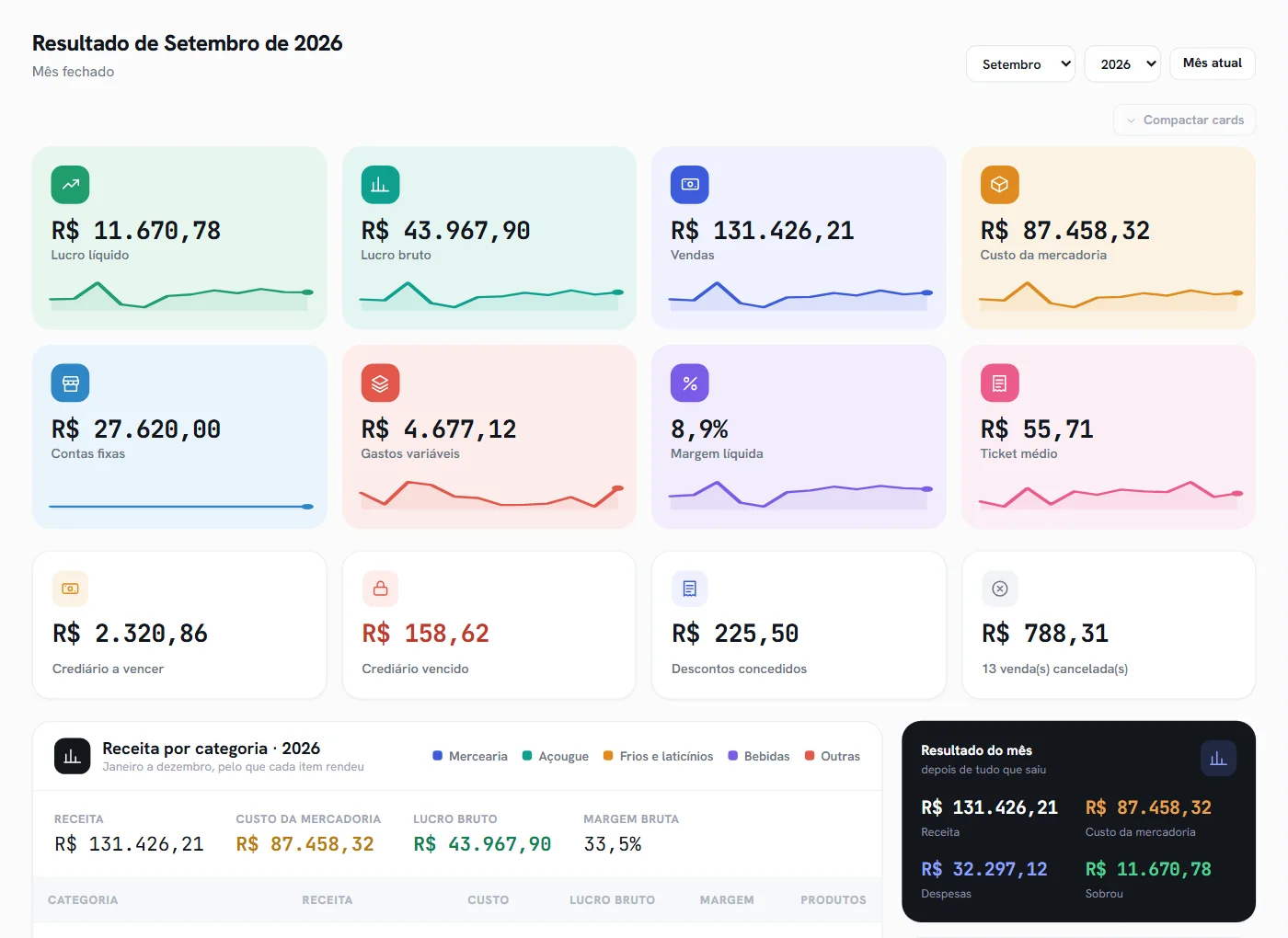Click the Lucro bruto bar chart icon

380,185
